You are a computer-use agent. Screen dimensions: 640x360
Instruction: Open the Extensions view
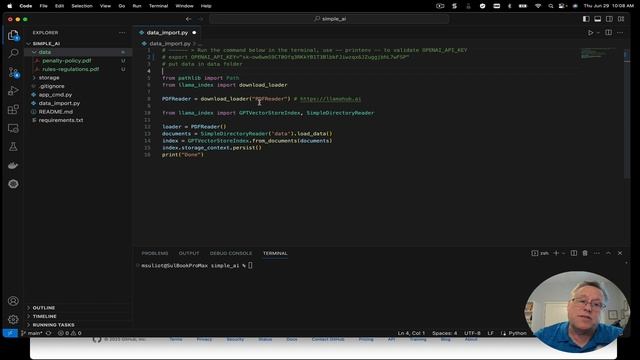point(13,109)
